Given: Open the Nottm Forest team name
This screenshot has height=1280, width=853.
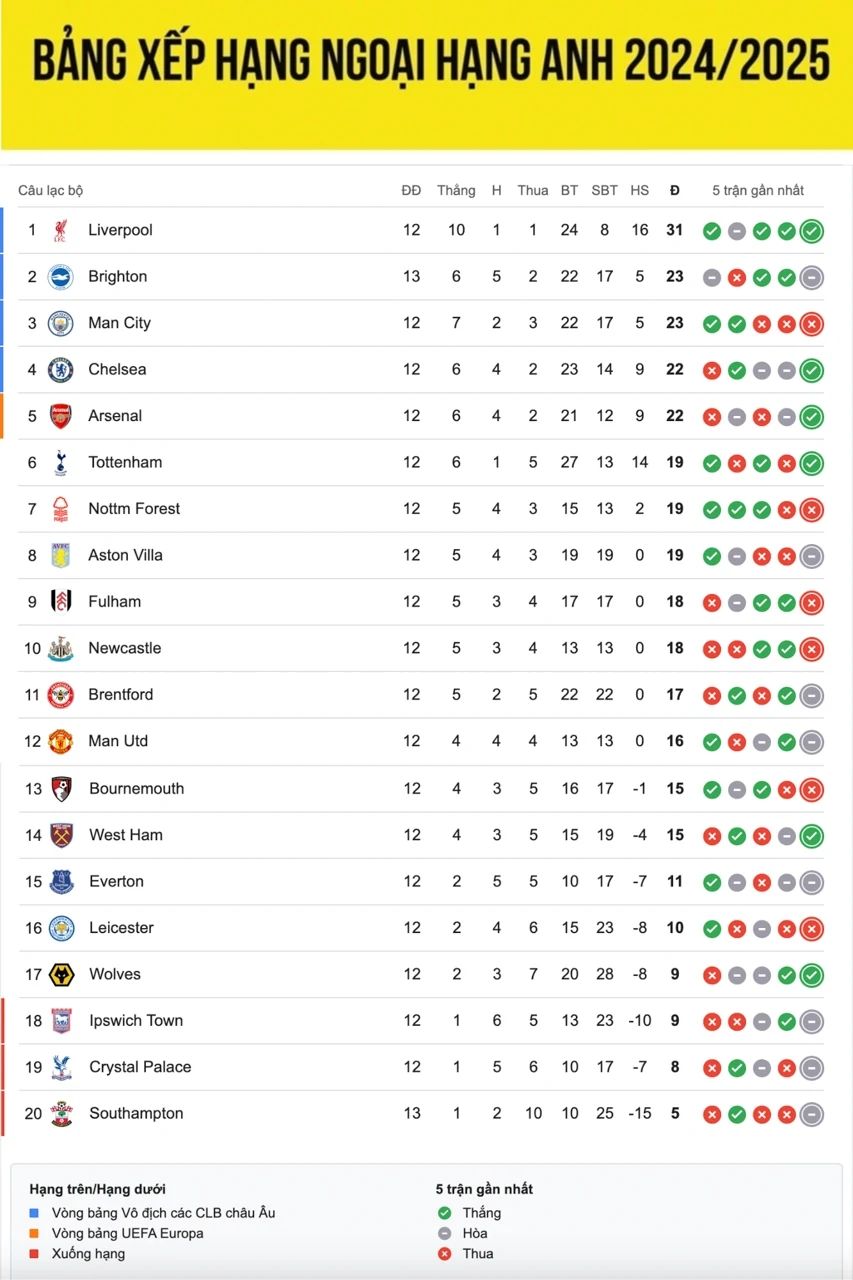Looking at the screenshot, I should (x=134, y=509).
